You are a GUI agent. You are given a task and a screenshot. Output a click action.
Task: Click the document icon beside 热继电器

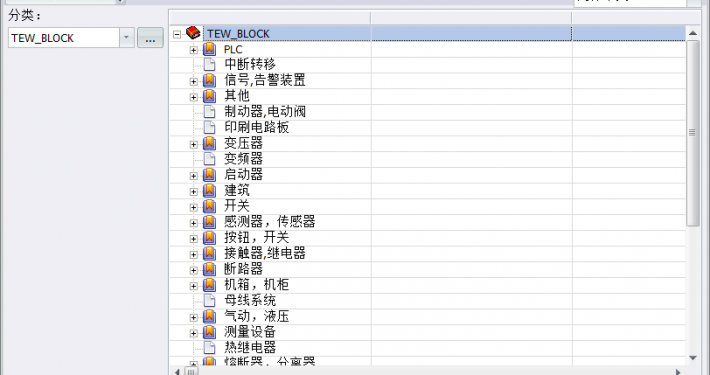(x=209, y=347)
